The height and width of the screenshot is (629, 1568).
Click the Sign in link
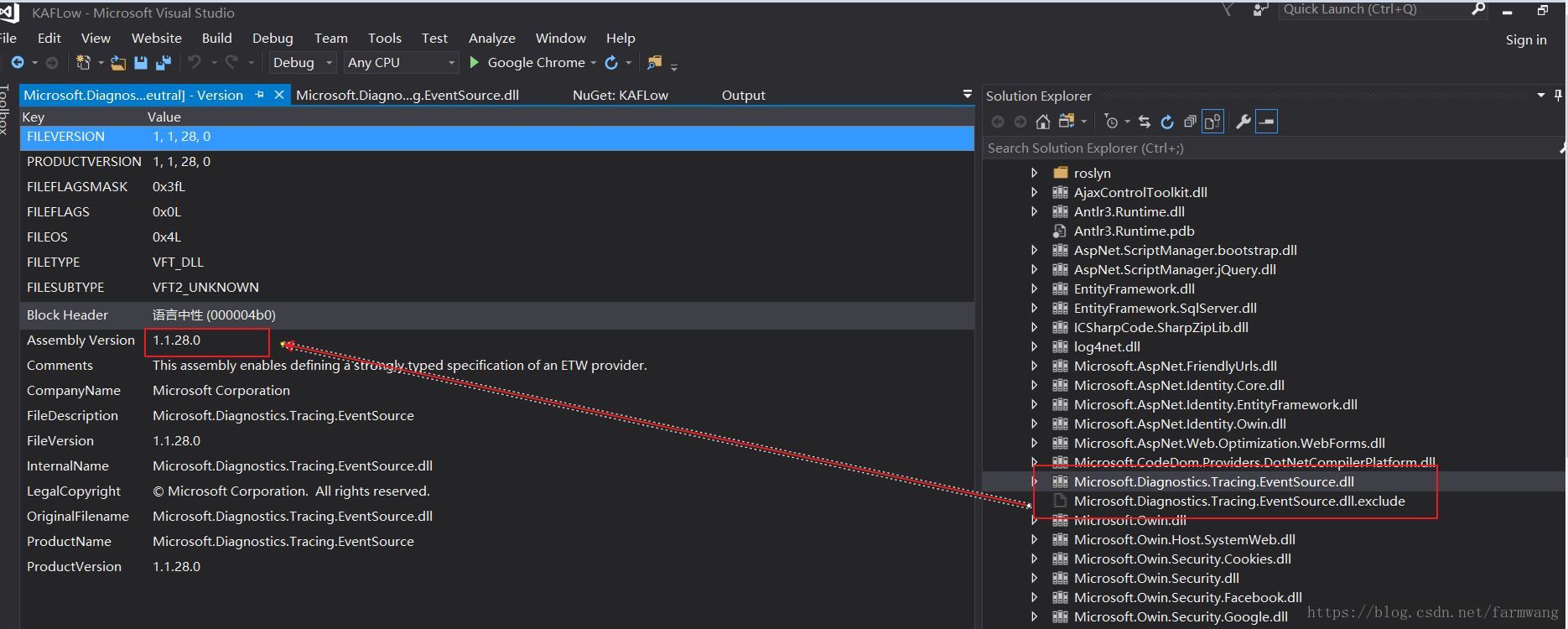[1526, 39]
